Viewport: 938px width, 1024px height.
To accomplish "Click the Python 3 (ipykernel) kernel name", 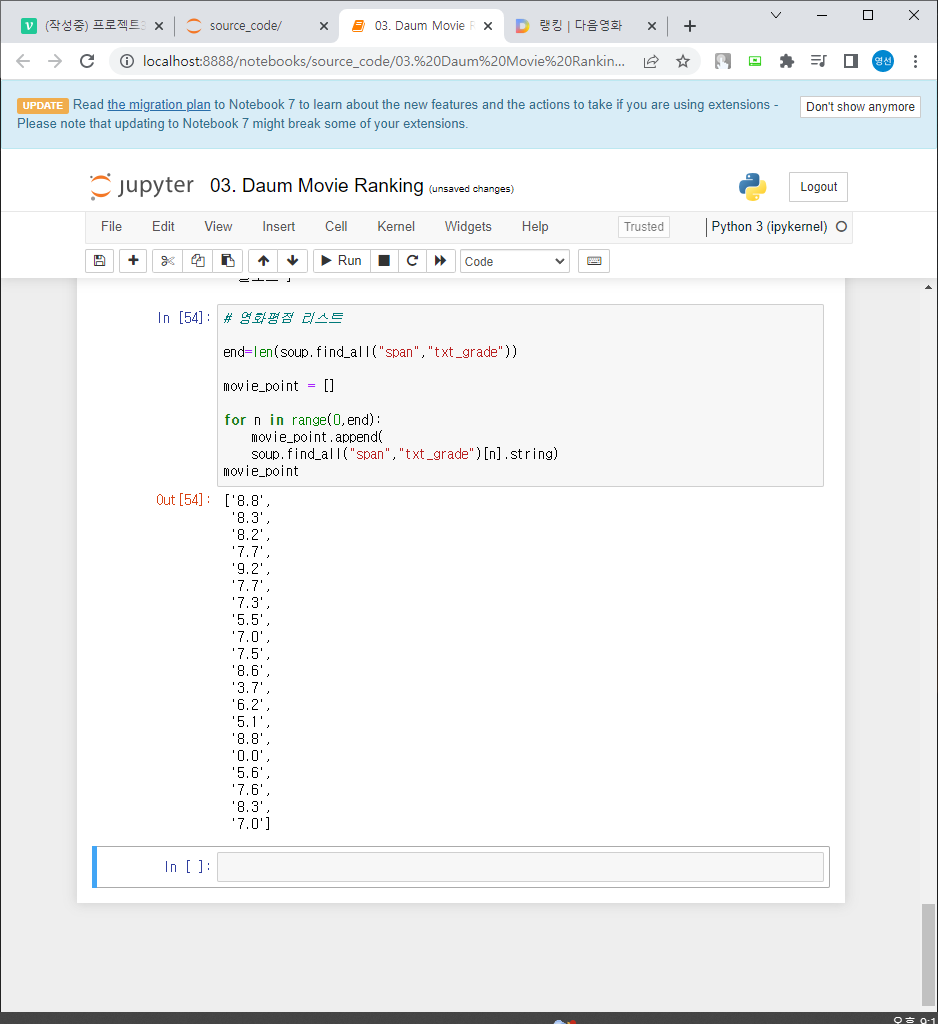I will [769, 227].
